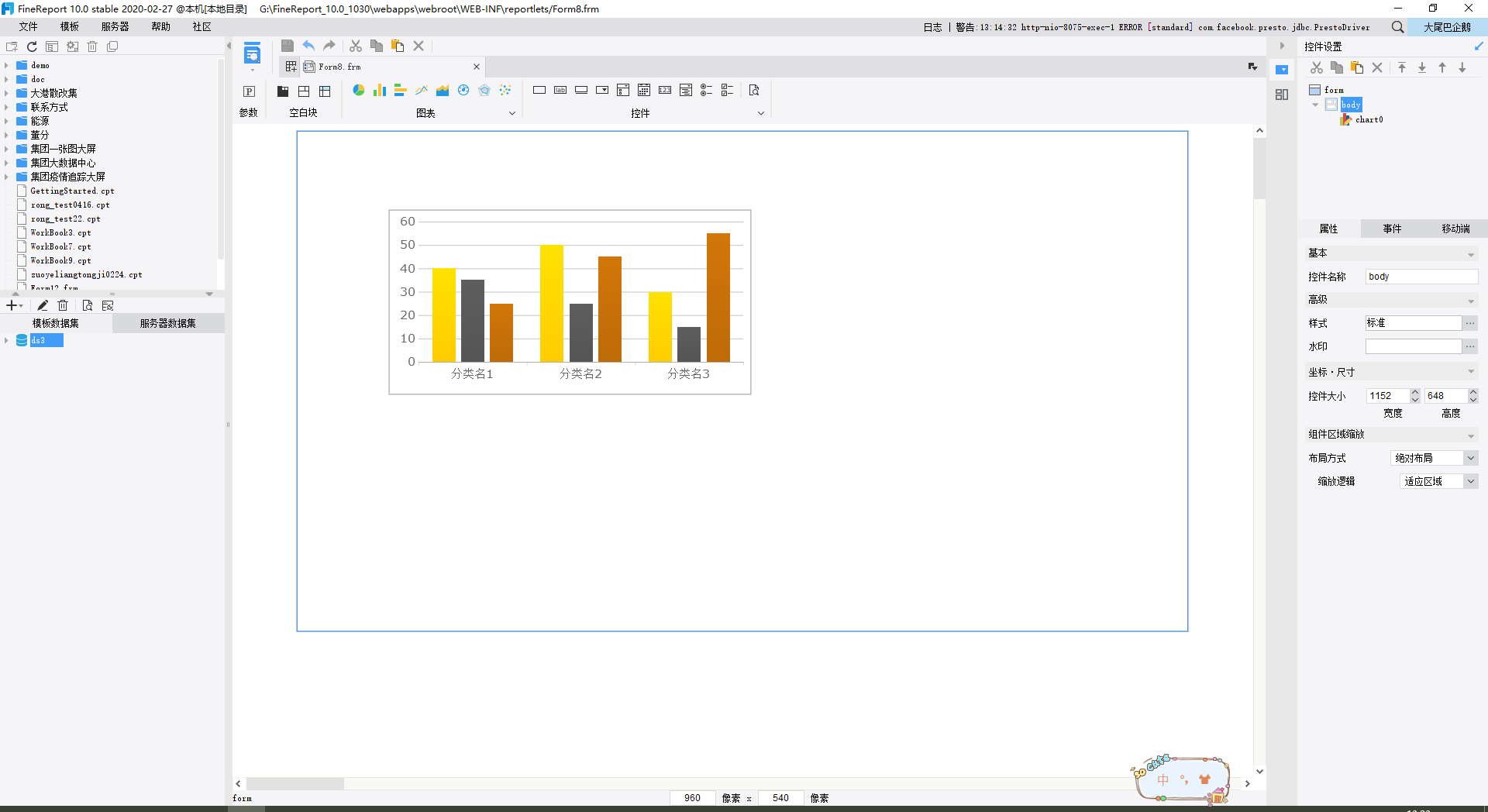Add the parameter panel to the form
This screenshot has height=812, width=1488.
[x=249, y=91]
